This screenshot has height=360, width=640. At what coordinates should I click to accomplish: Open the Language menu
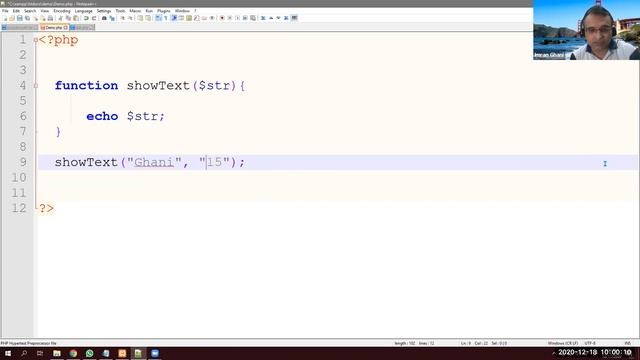[x=84, y=11]
